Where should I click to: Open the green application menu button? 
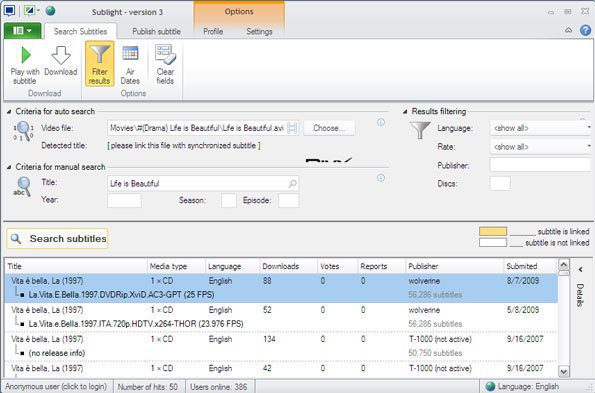22,30
